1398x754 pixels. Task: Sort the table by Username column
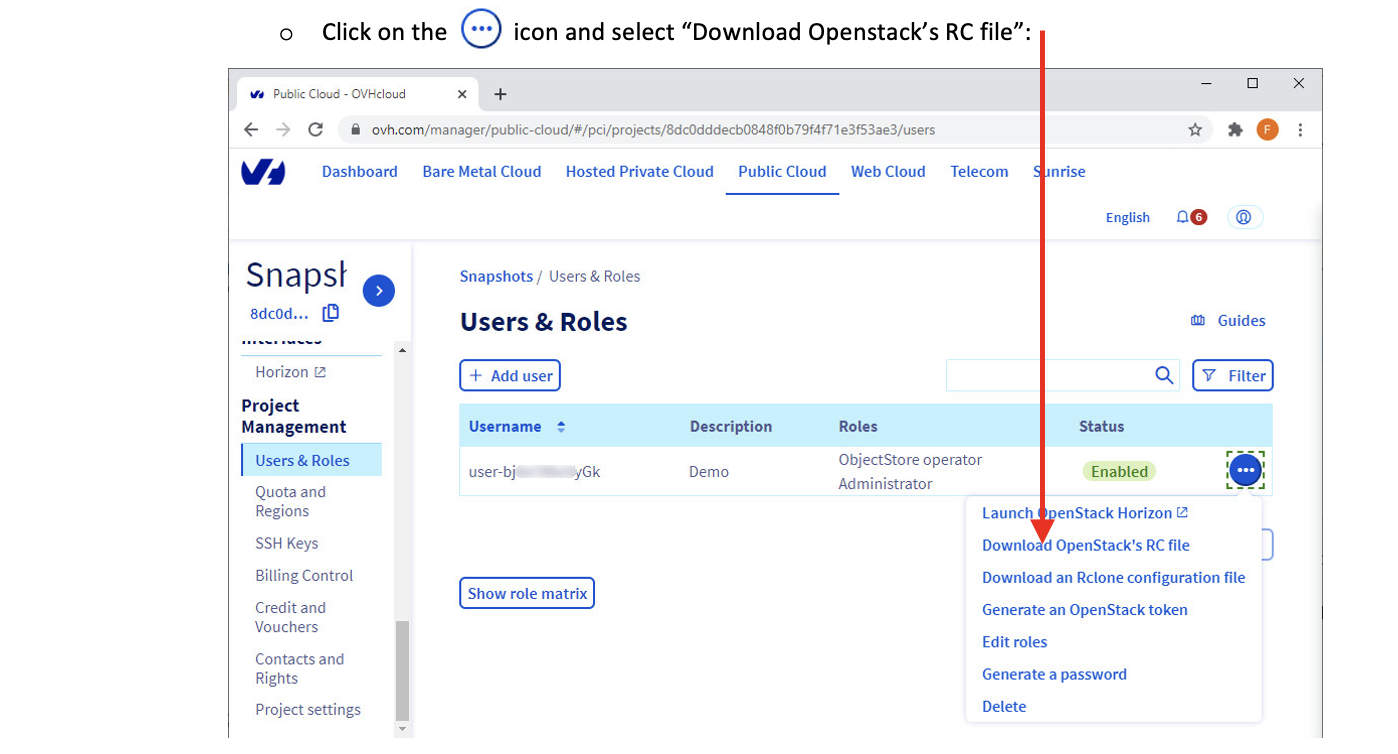561,427
